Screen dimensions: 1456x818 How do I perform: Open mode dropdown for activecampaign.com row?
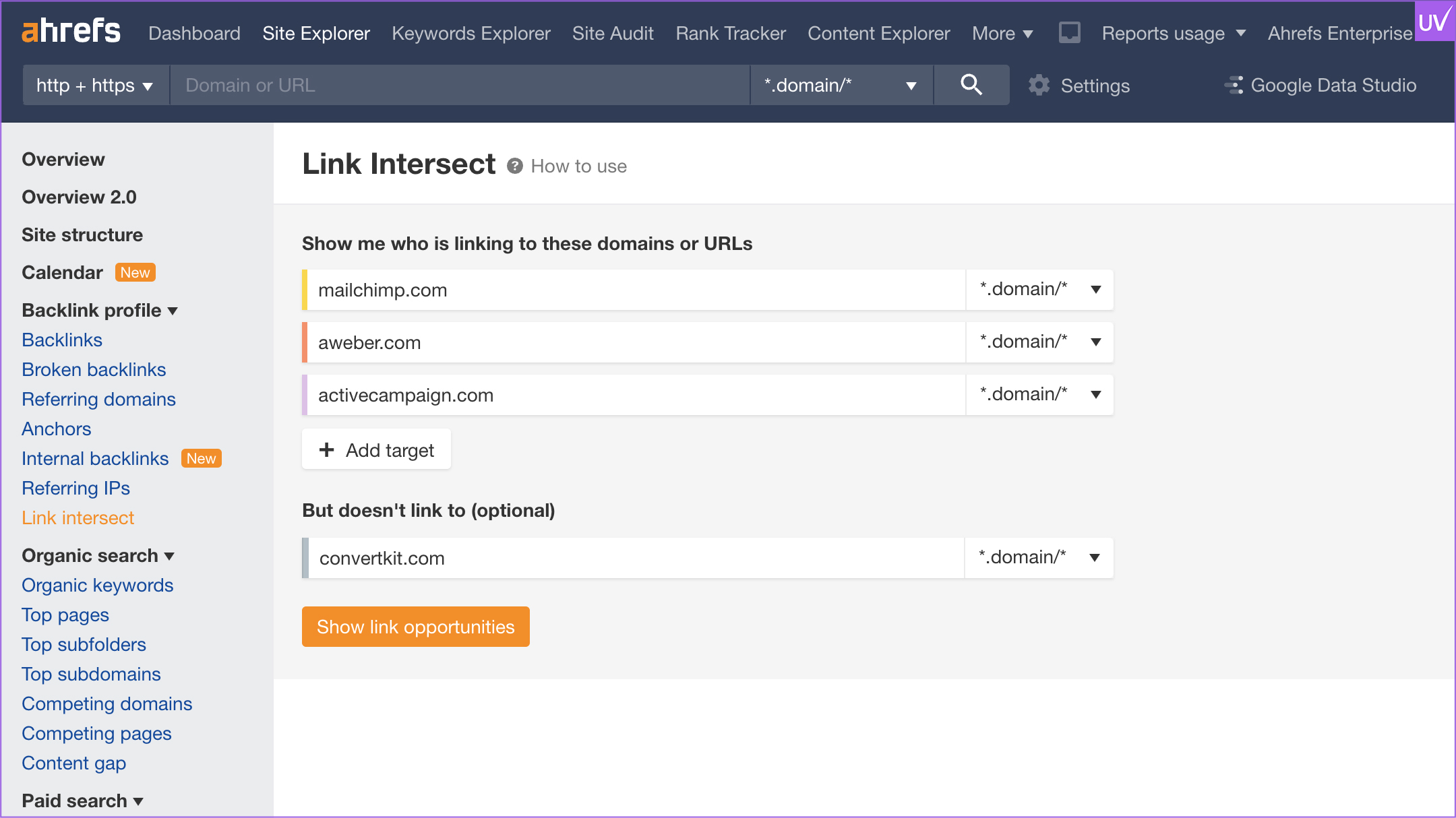point(1039,395)
